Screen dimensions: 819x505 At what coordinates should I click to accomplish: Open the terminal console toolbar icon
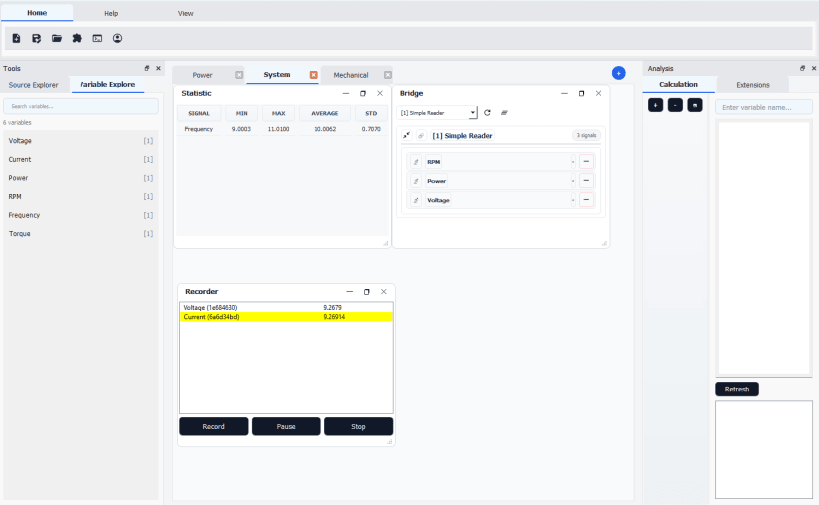tap(97, 38)
